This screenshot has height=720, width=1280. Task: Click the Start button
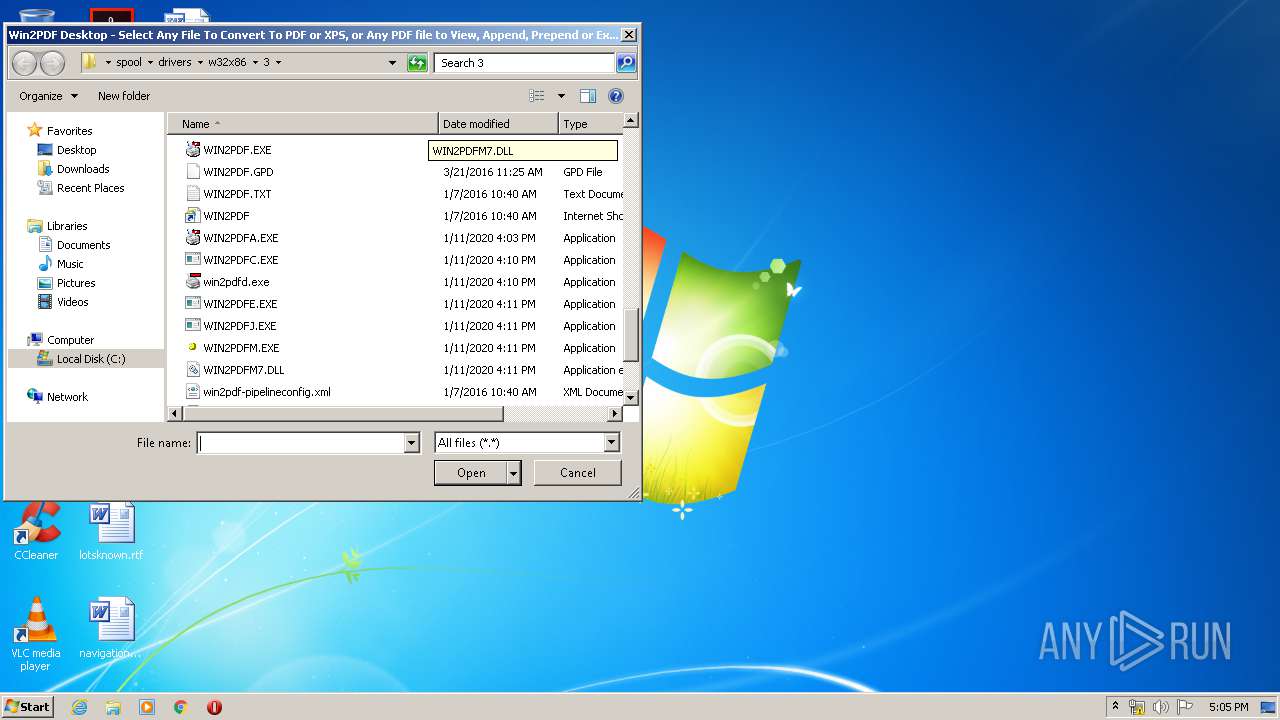click(x=28, y=706)
